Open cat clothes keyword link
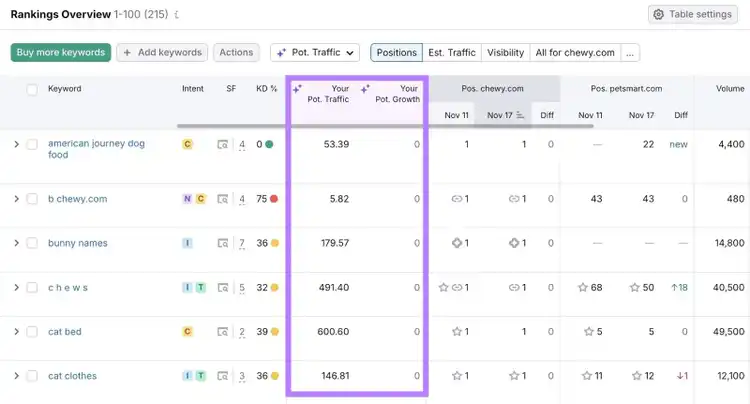 coord(72,376)
